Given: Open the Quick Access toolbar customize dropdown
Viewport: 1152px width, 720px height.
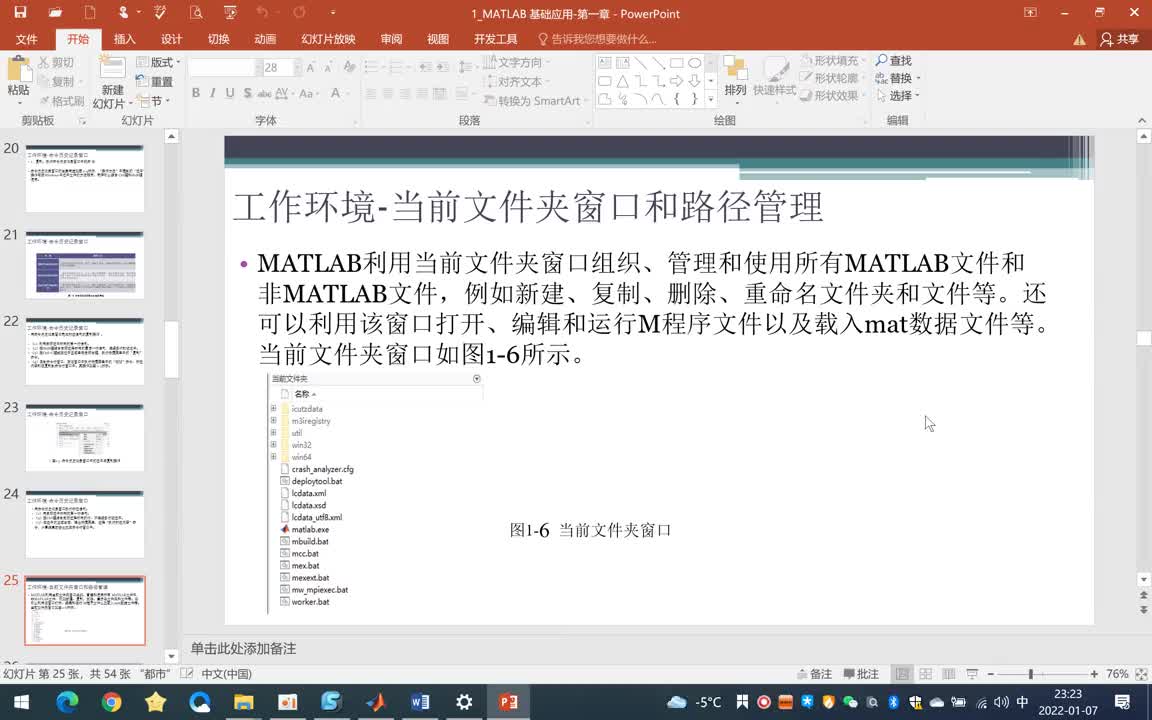Looking at the screenshot, I should click(333, 12).
